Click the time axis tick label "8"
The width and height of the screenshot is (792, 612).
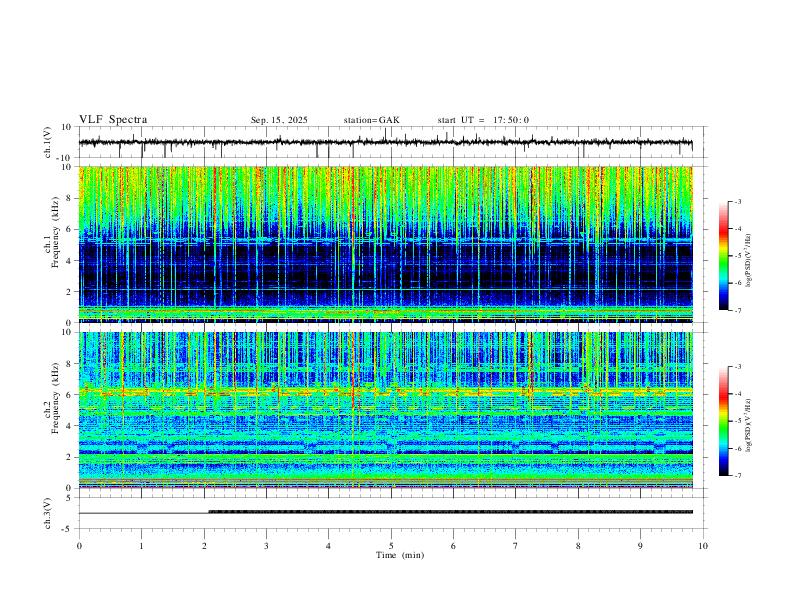click(x=578, y=546)
